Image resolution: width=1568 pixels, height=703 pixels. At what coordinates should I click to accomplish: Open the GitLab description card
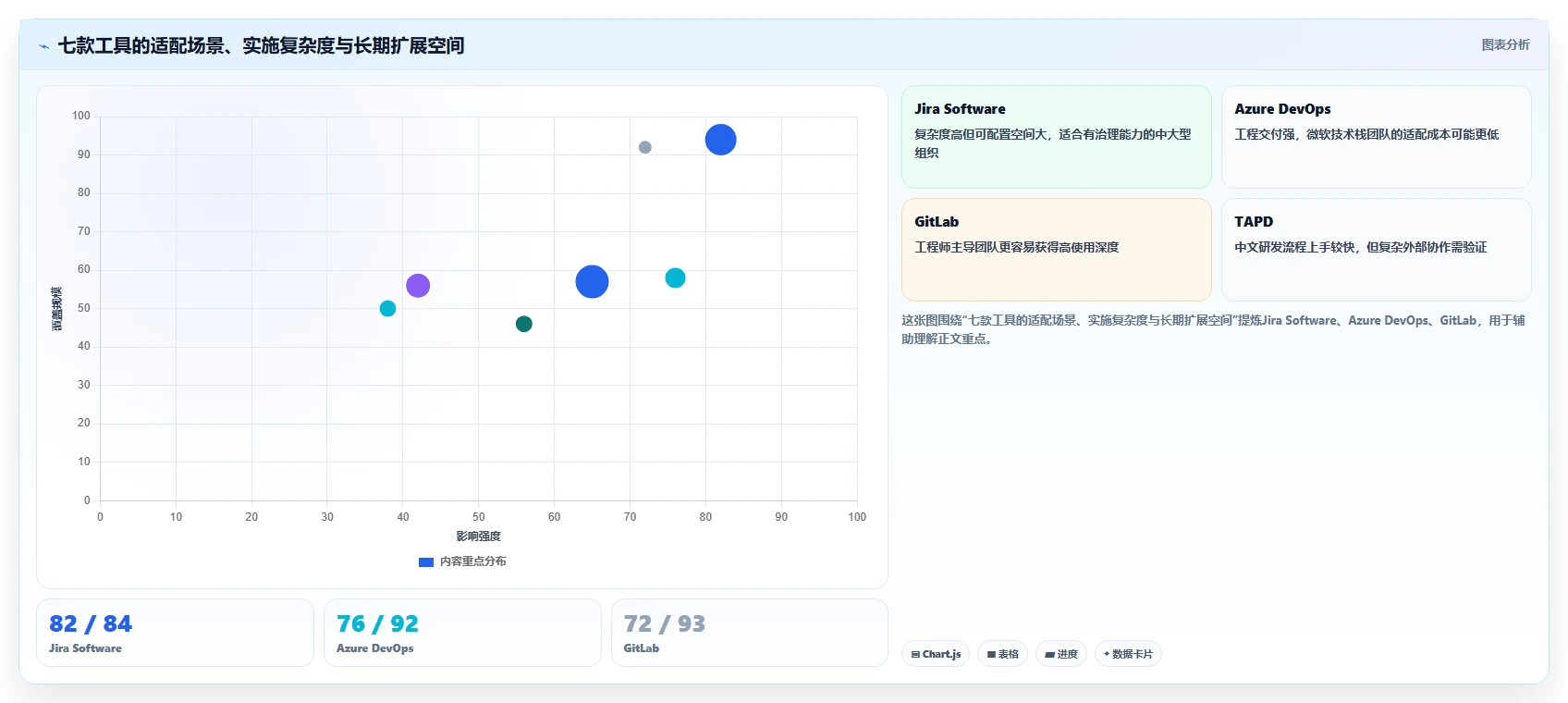[1056, 250]
